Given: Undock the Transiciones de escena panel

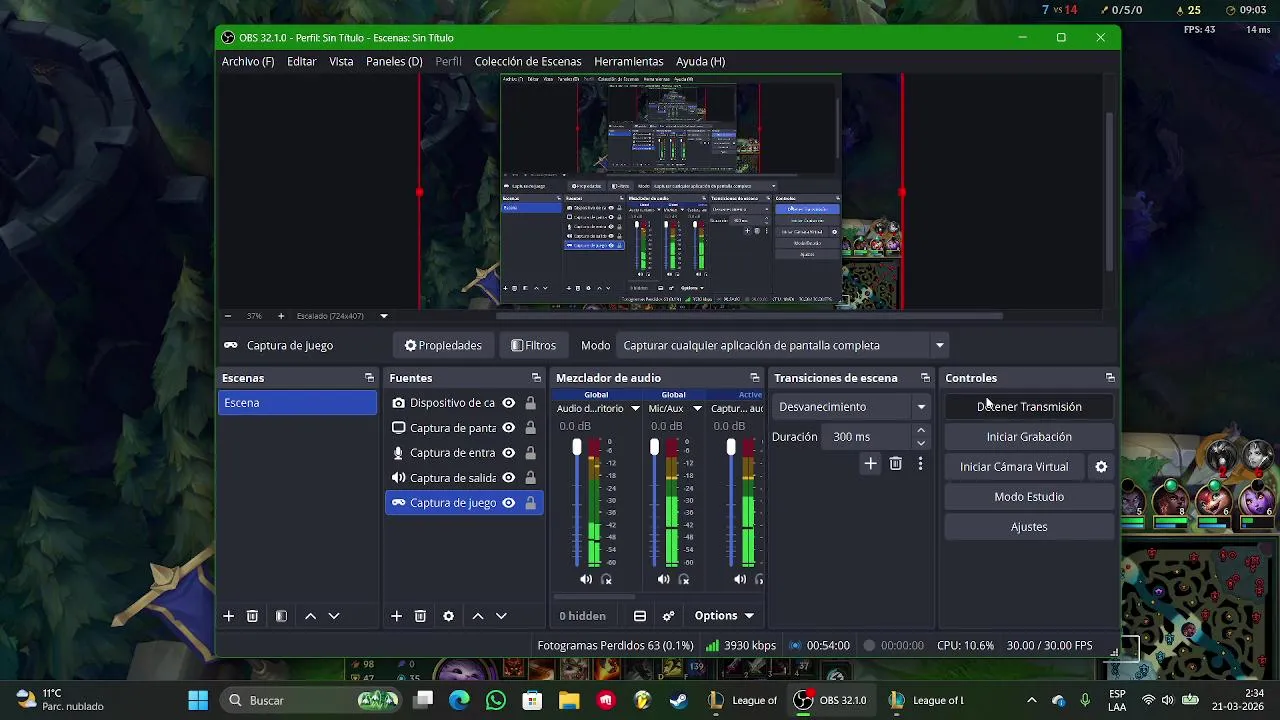Looking at the screenshot, I should (925, 378).
